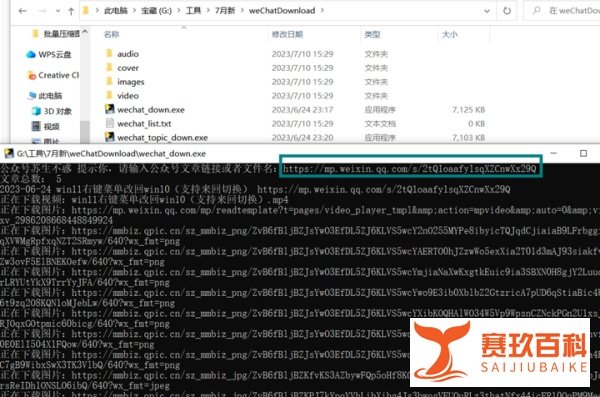Click the search box in weChatDownload
Image resolution: width=600 pixels, height=397 pixels.
click(x=562, y=11)
